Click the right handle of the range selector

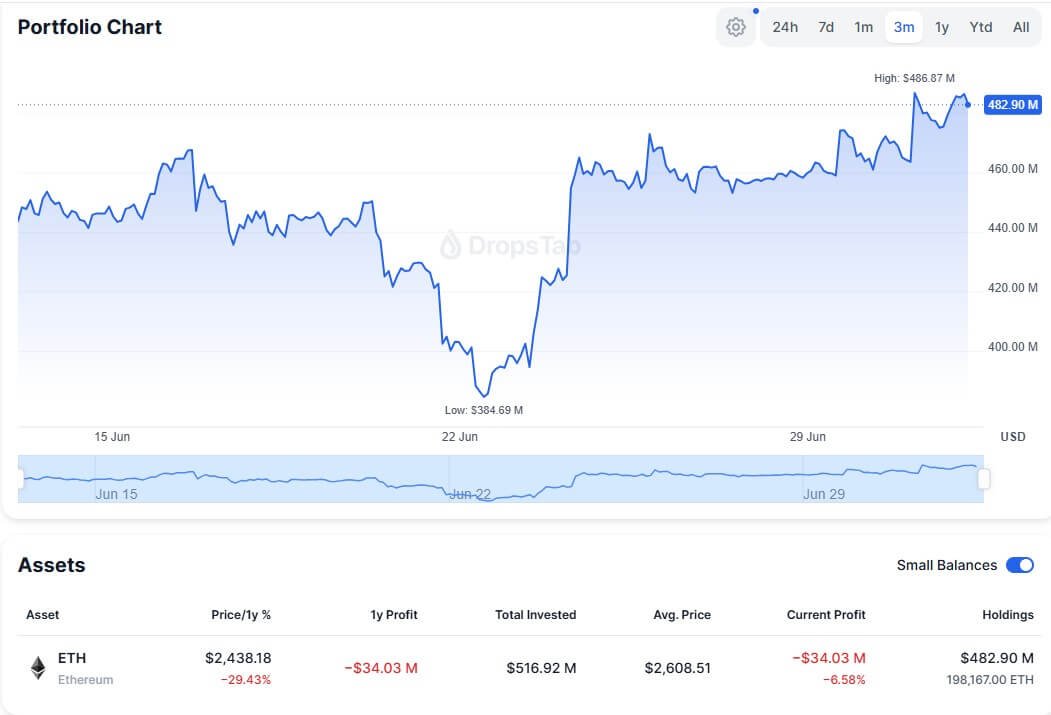[986, 476]
